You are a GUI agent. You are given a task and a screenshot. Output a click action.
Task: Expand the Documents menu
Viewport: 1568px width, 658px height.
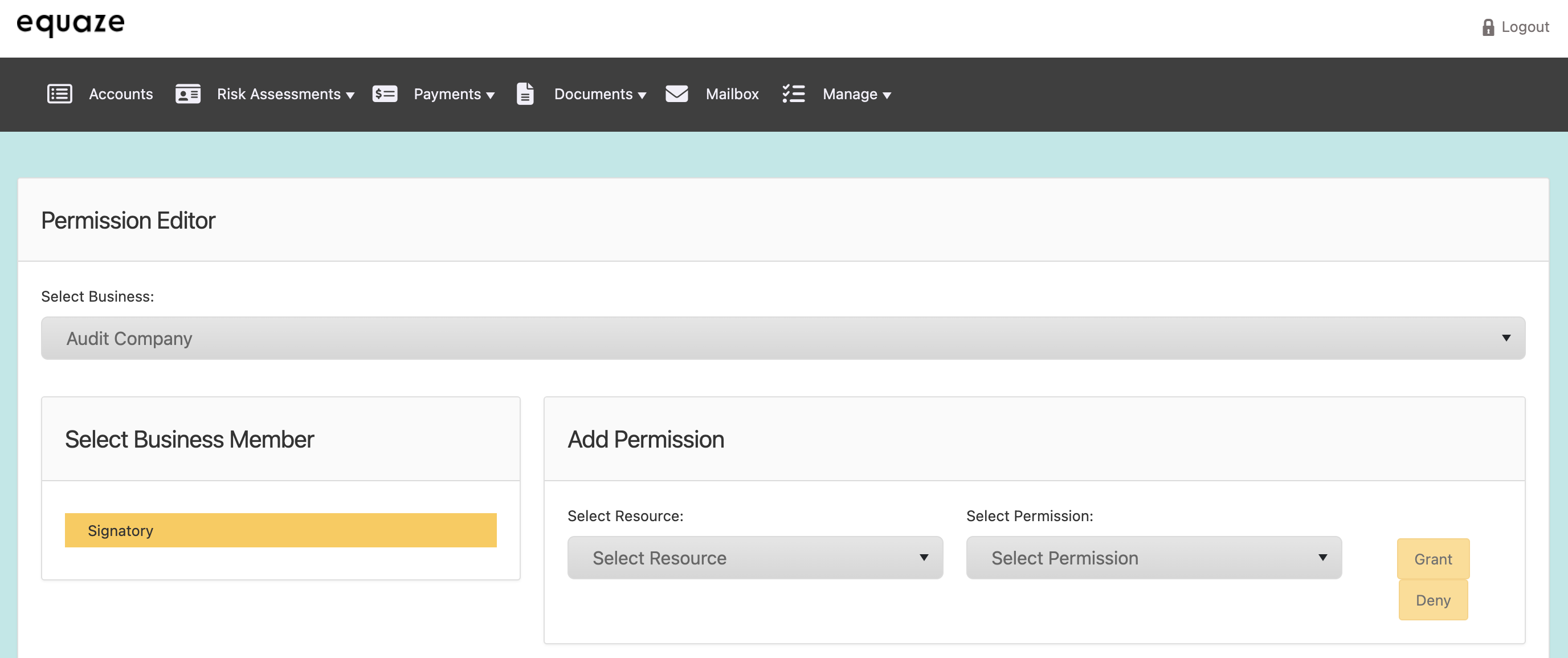600,94
